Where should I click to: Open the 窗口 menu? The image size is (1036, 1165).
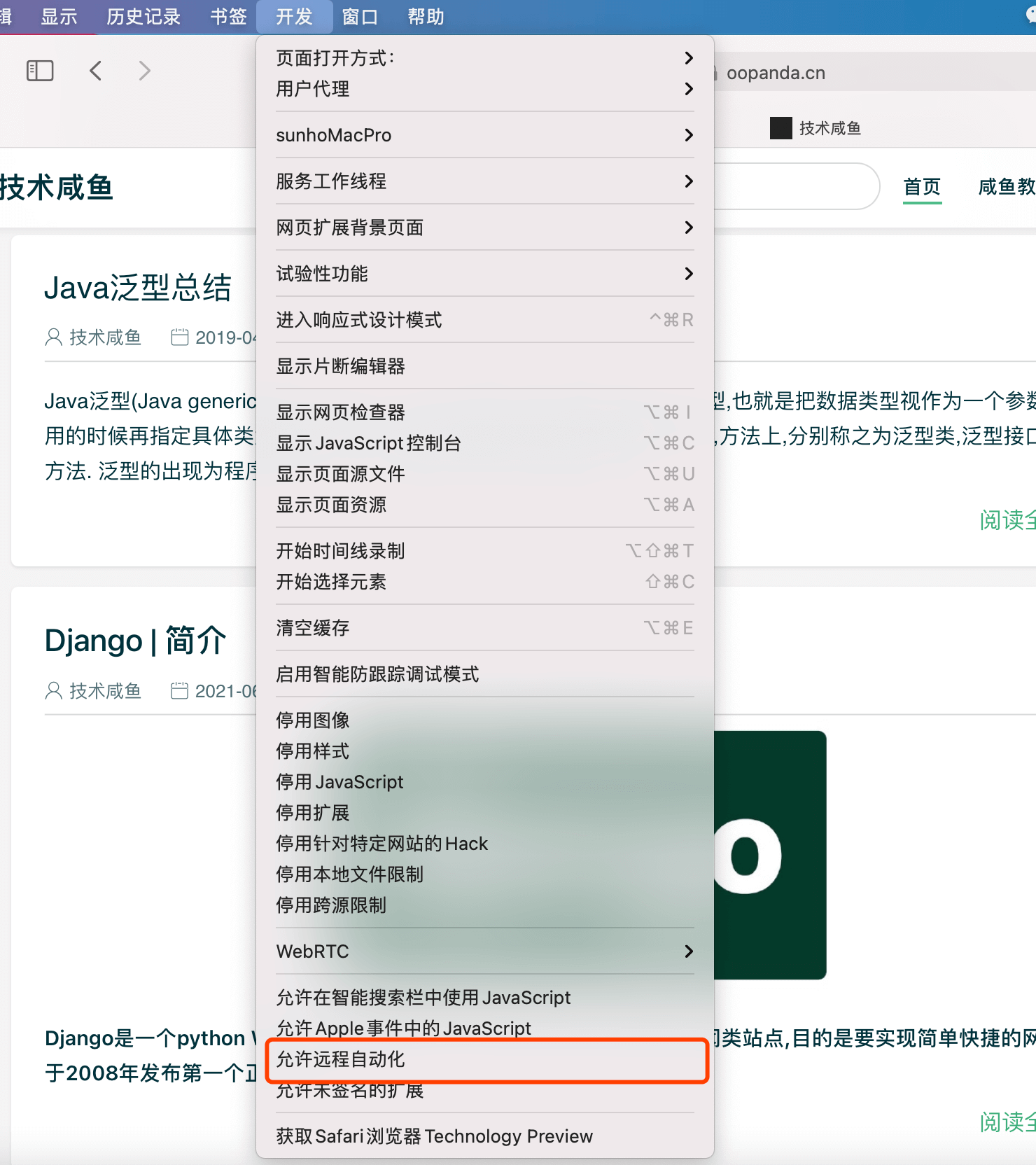point(360,17)
